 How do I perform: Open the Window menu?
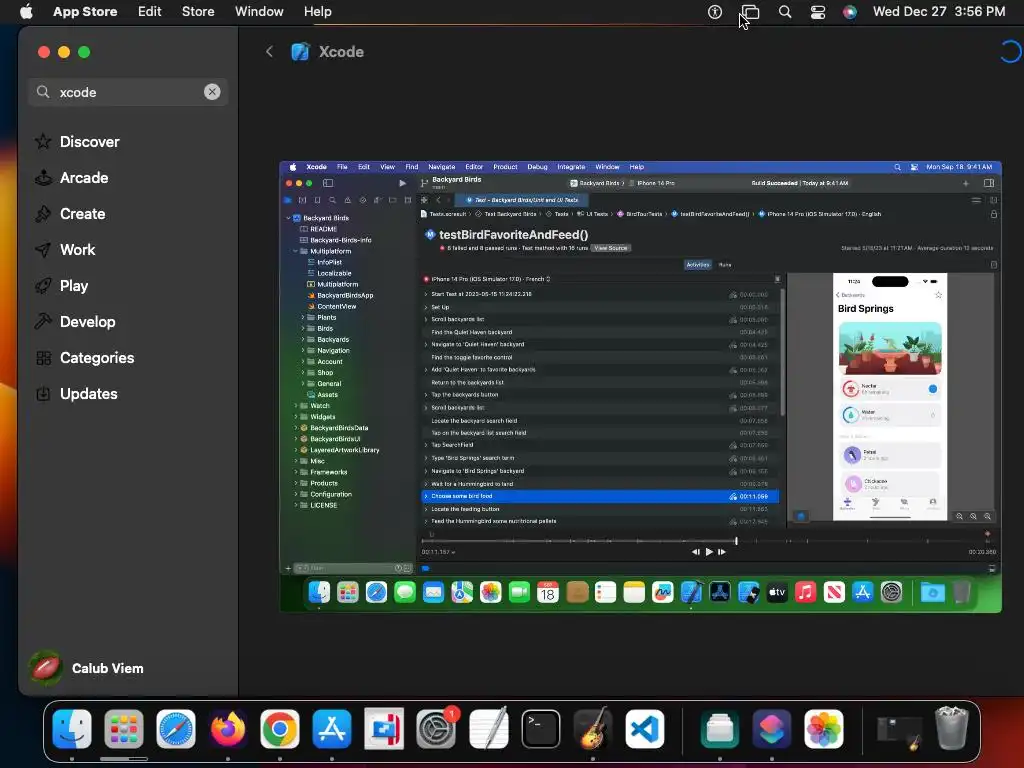tap(259, 12)
